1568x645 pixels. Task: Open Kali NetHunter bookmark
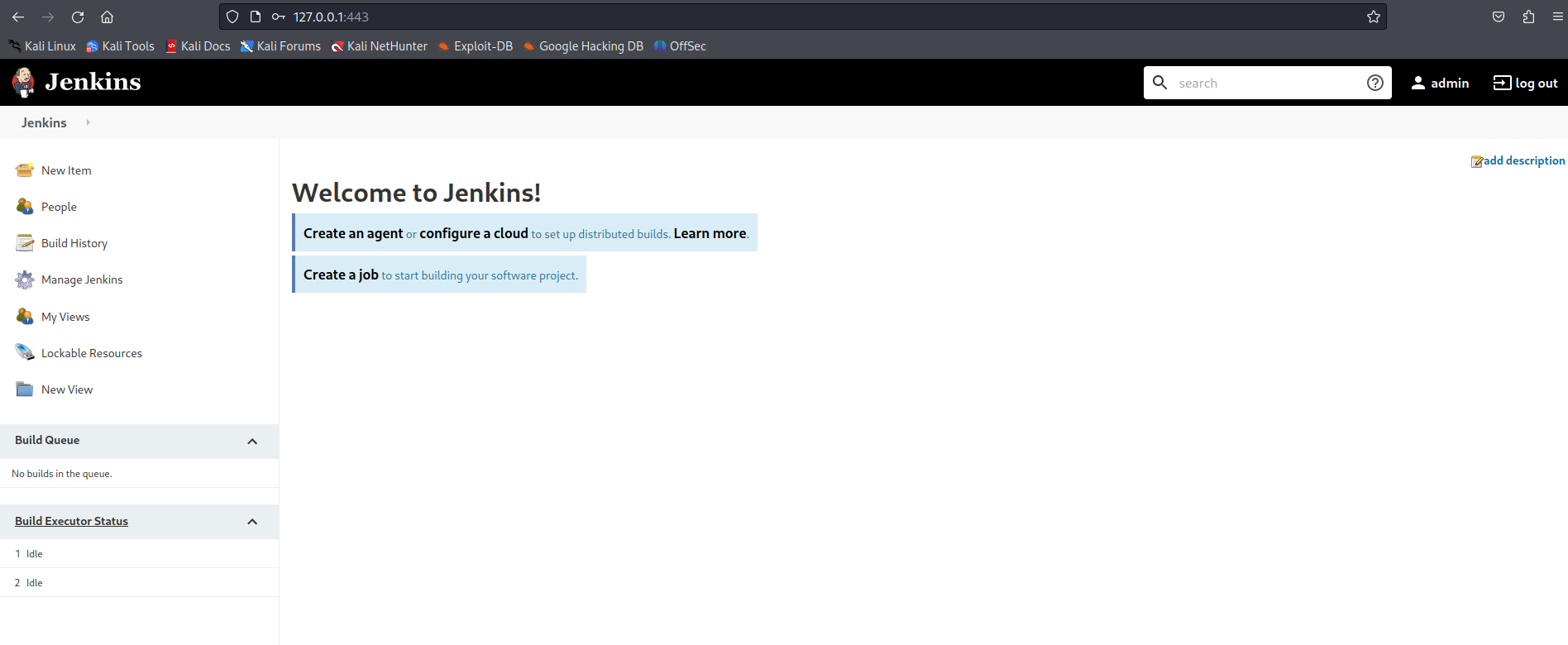[380, 46]
